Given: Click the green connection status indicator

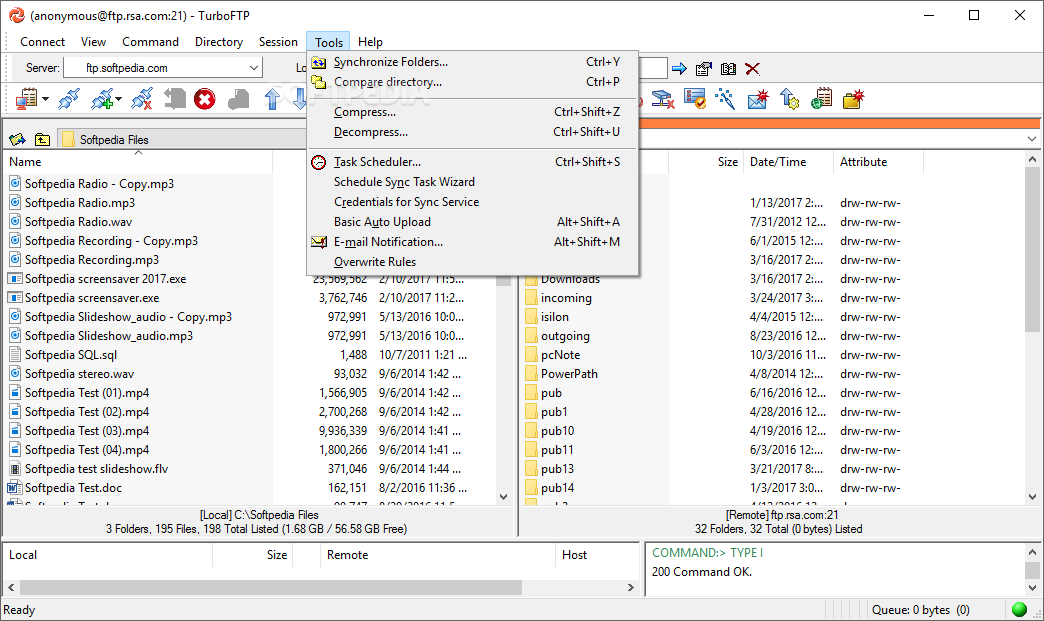Looking at the screenshot, I should pyautogui.click(x=1019, y=609).
